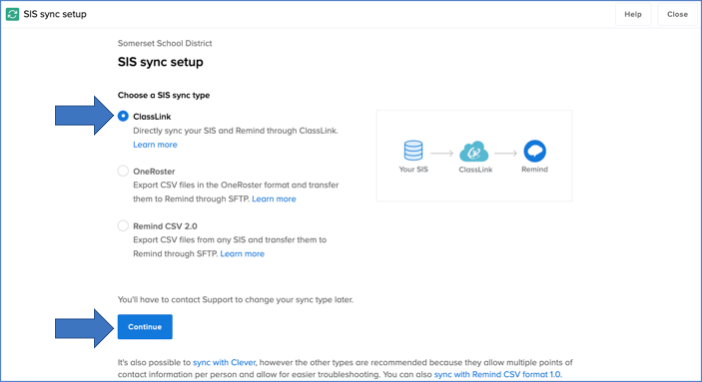Open Learn more under ClassLink
The height and width of the screenshot is (382, 702).
[155, 145]
